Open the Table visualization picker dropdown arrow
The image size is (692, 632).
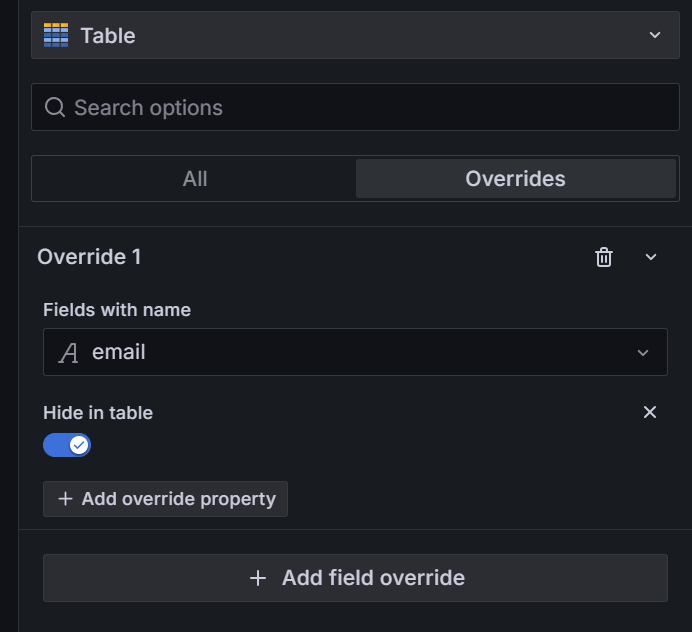pos(655,35)
